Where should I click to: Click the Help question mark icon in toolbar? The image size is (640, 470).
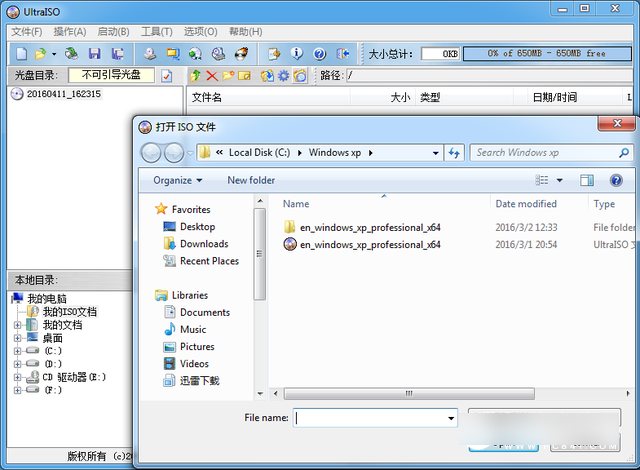pyautogui.click(x=320, y=53)
